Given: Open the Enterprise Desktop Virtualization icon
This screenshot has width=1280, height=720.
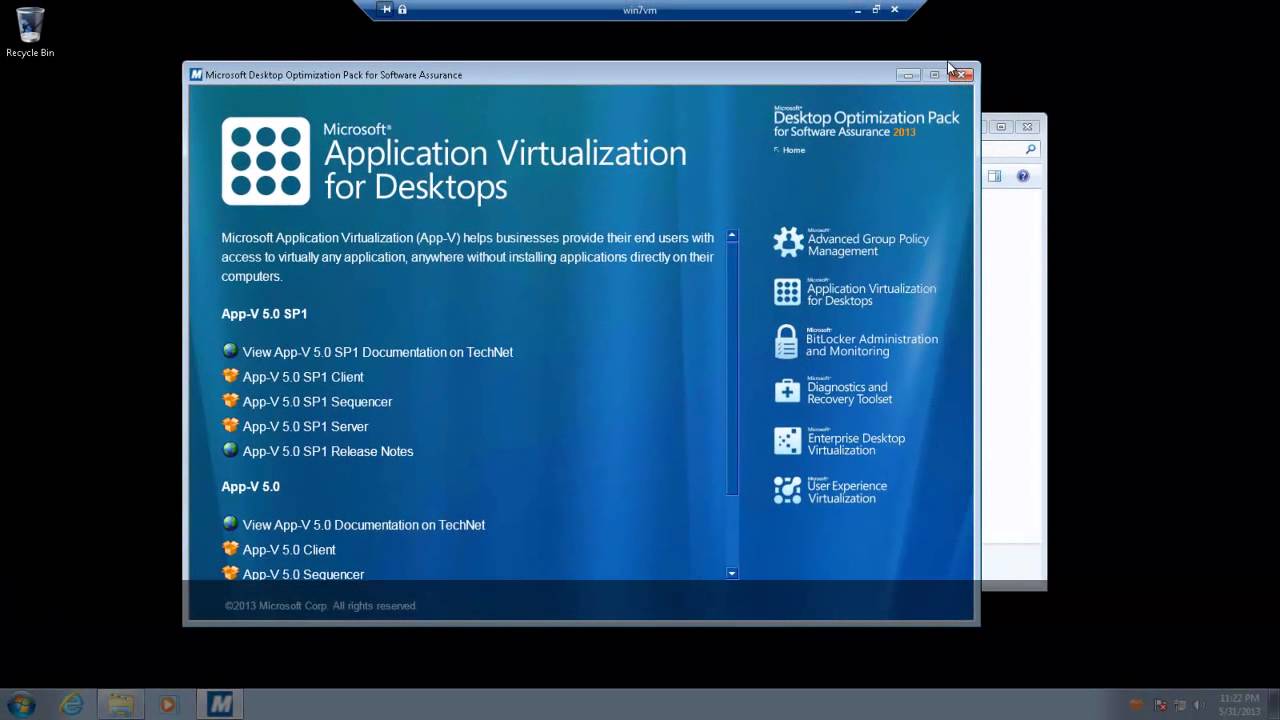Looking at the screenshot, I should point(788,441).
